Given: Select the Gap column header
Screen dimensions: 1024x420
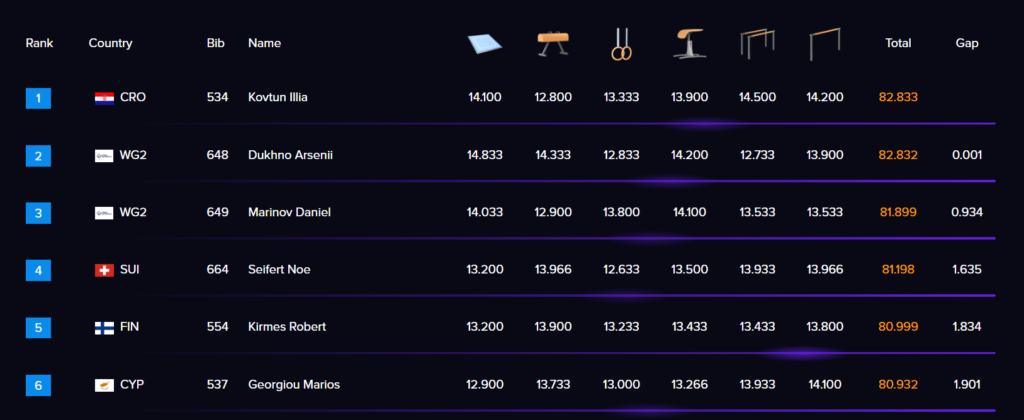Looking at the screenshot, I should coord(967,43).
